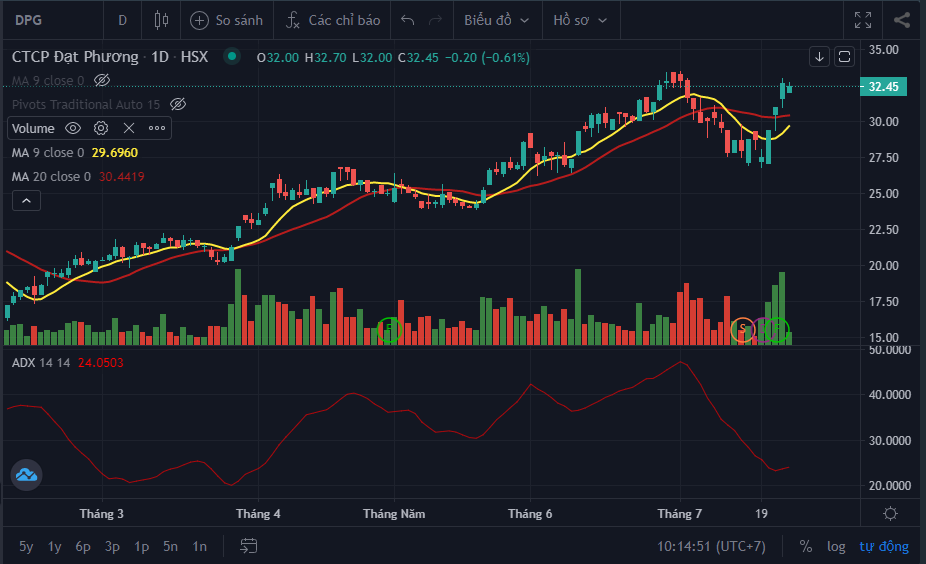926x564 pixels.
Task: Select the 1y time range
Action: click(x=55, y=546)
